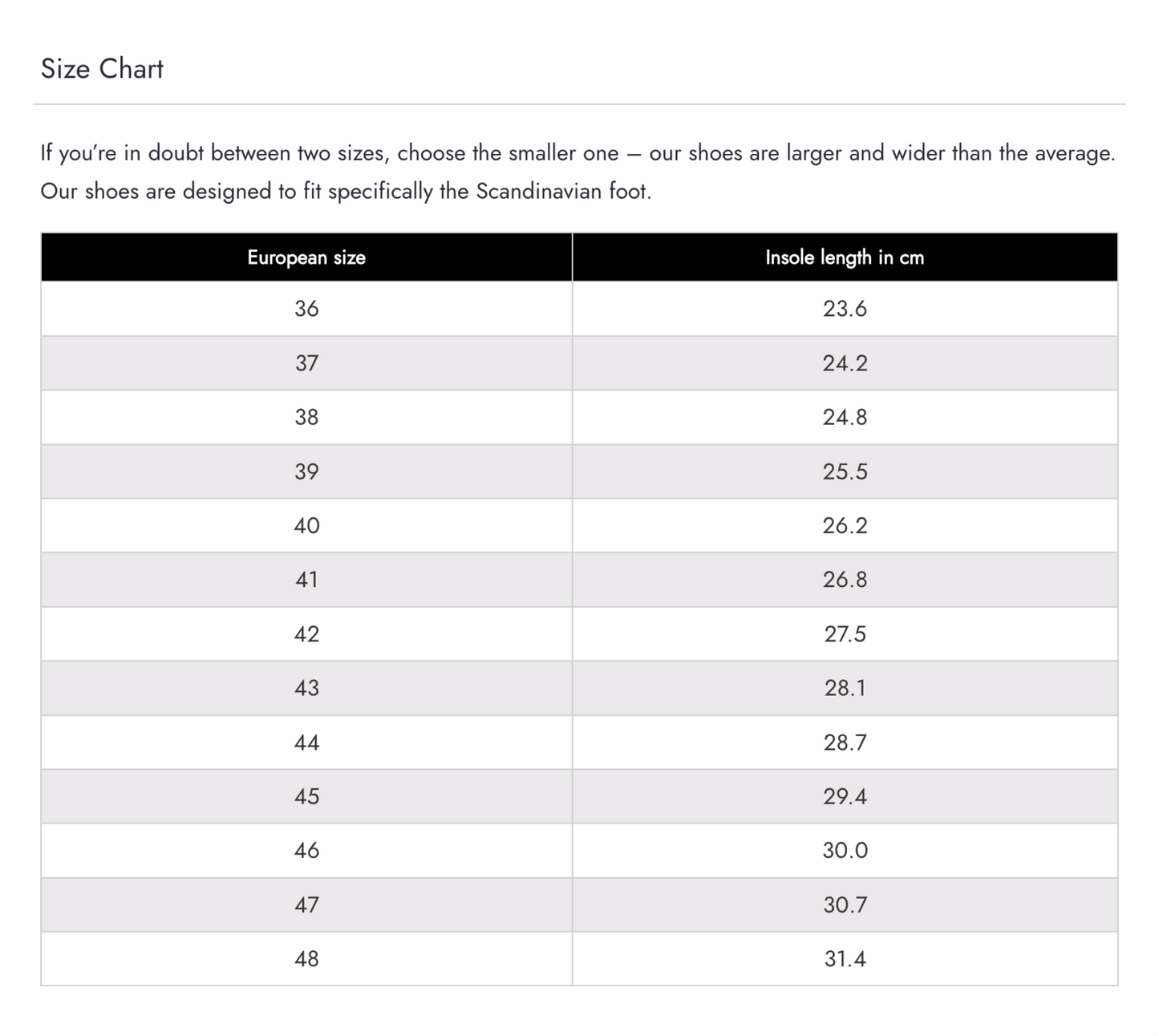Click the Size Chart heading
1159x1036 pixels.
102,69
